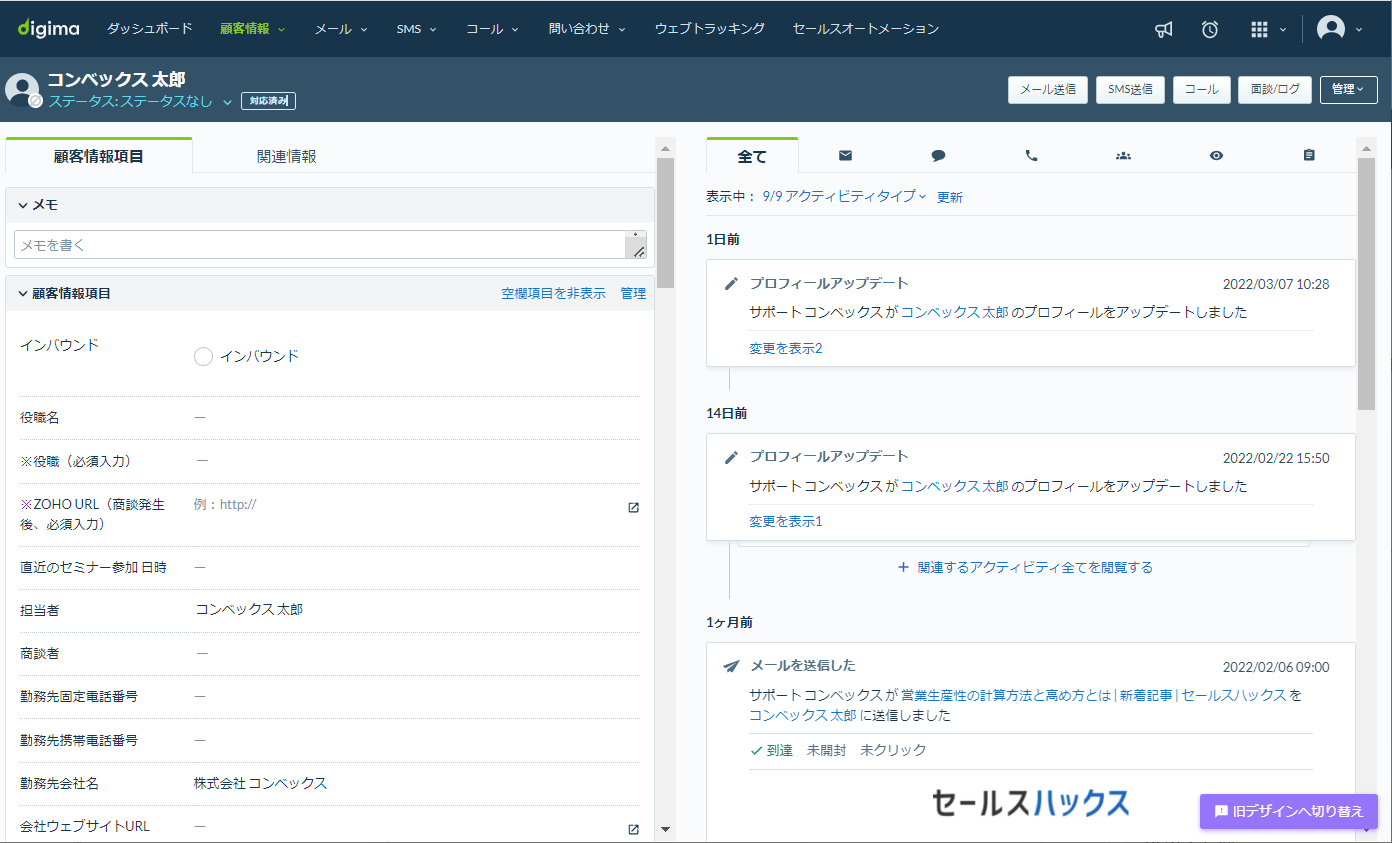Click pencil icon on 2022/03/07 profile update
This screenshot has height=843, width=1392.
coord(731,284)
